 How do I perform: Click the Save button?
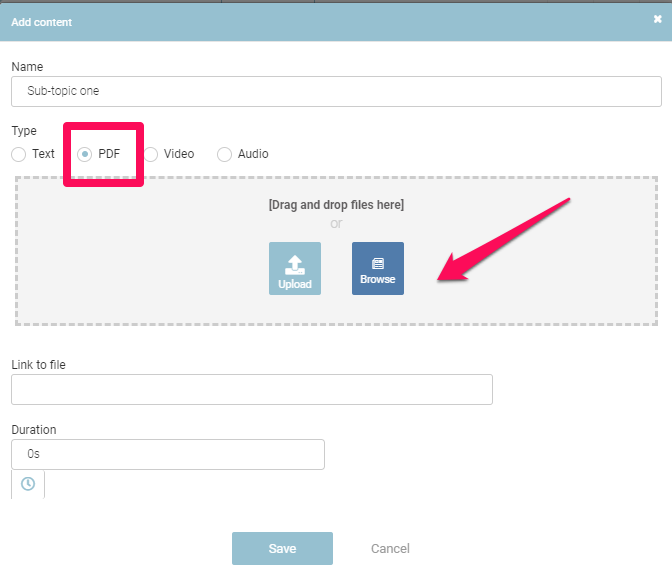coord(282,548)
